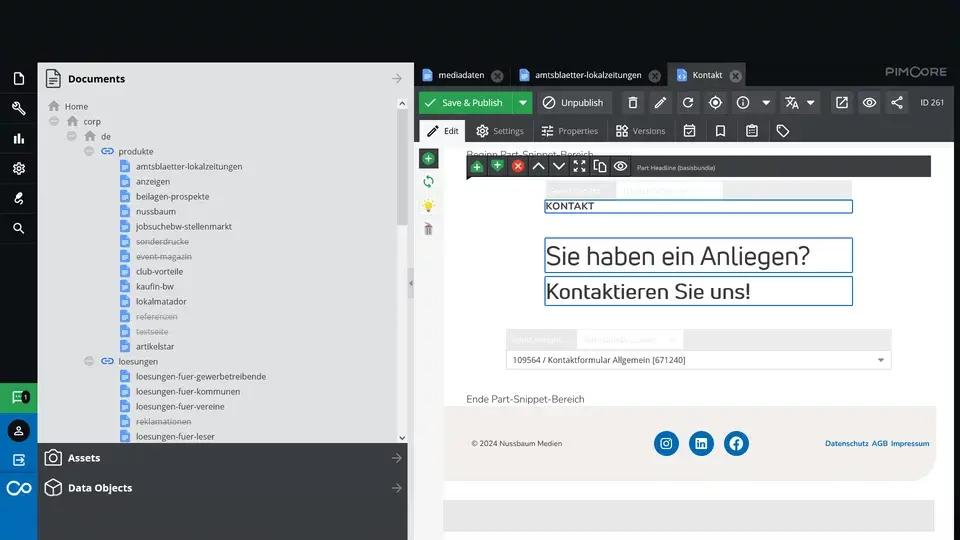This screenshot has height=540, width=960.
Task: Open the translation dropdown arrow
Action: (811, 103)
